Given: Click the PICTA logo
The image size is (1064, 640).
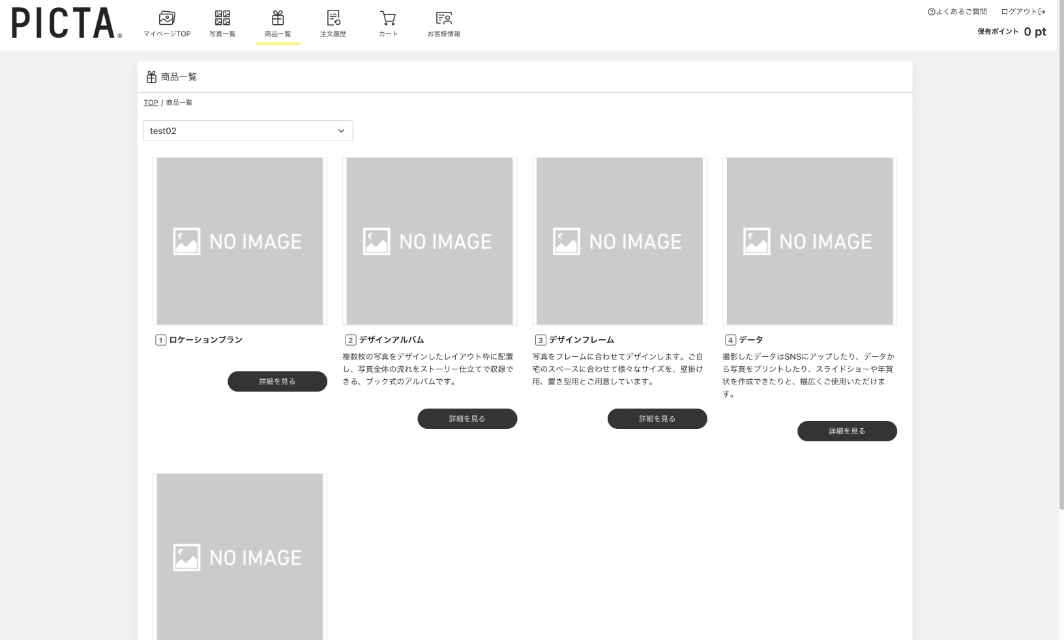Looking at the screenshot, I should 66,23.
